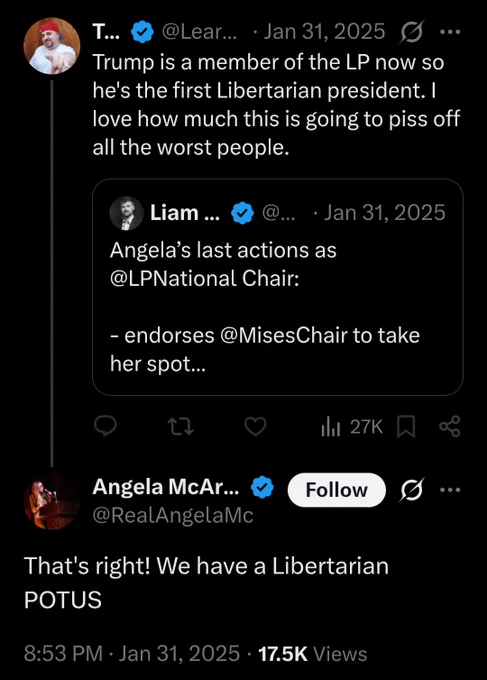
Task: Open the 17.5K Views count
Action: [x=313, y=654]
